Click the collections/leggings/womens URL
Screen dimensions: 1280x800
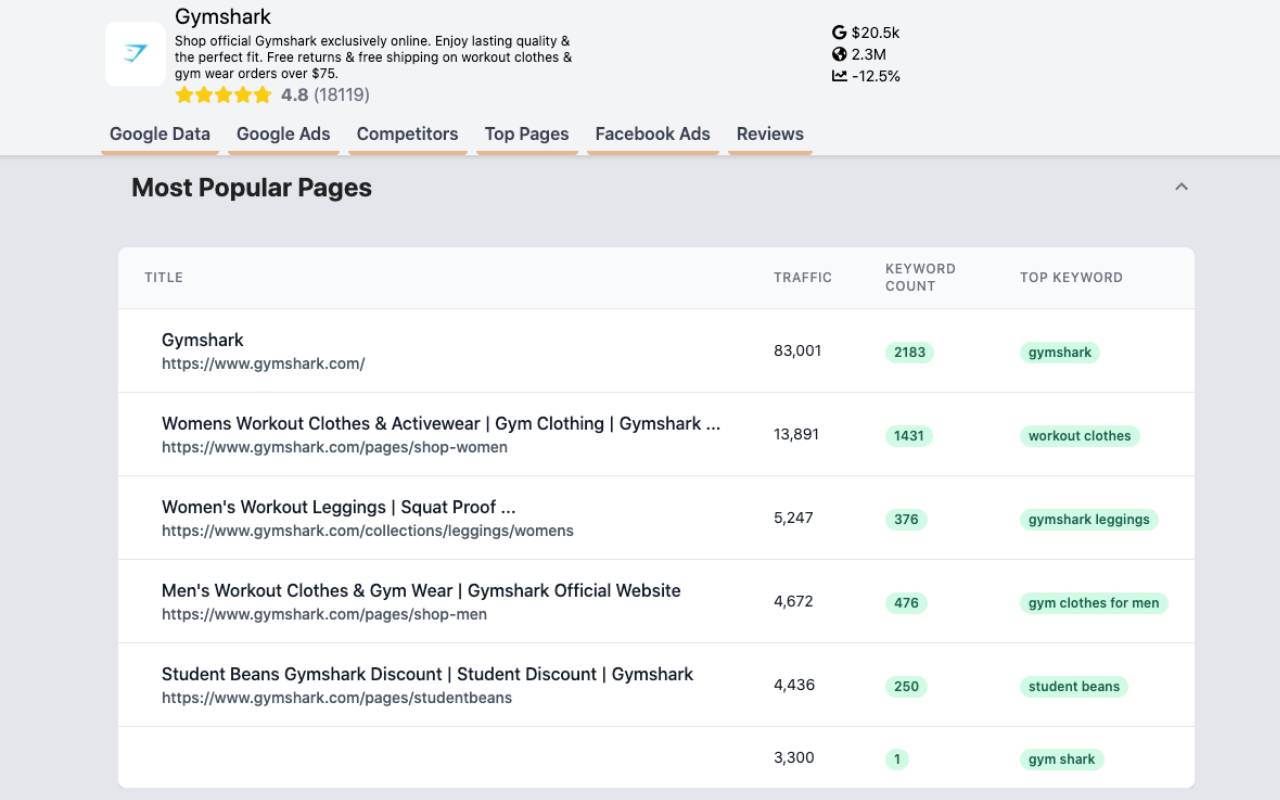(368, 531)
